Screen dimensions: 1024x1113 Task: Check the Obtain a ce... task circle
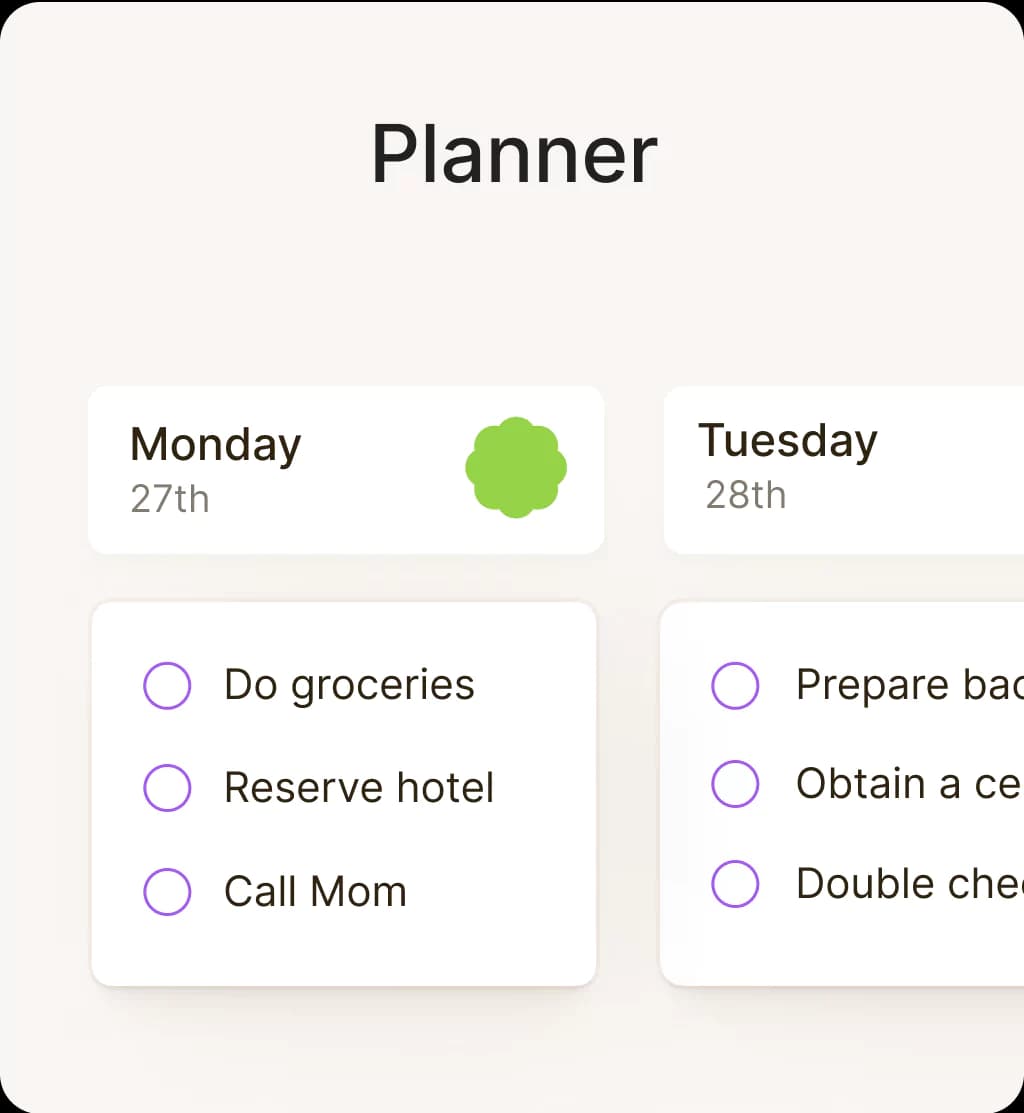tap(735, 784)
